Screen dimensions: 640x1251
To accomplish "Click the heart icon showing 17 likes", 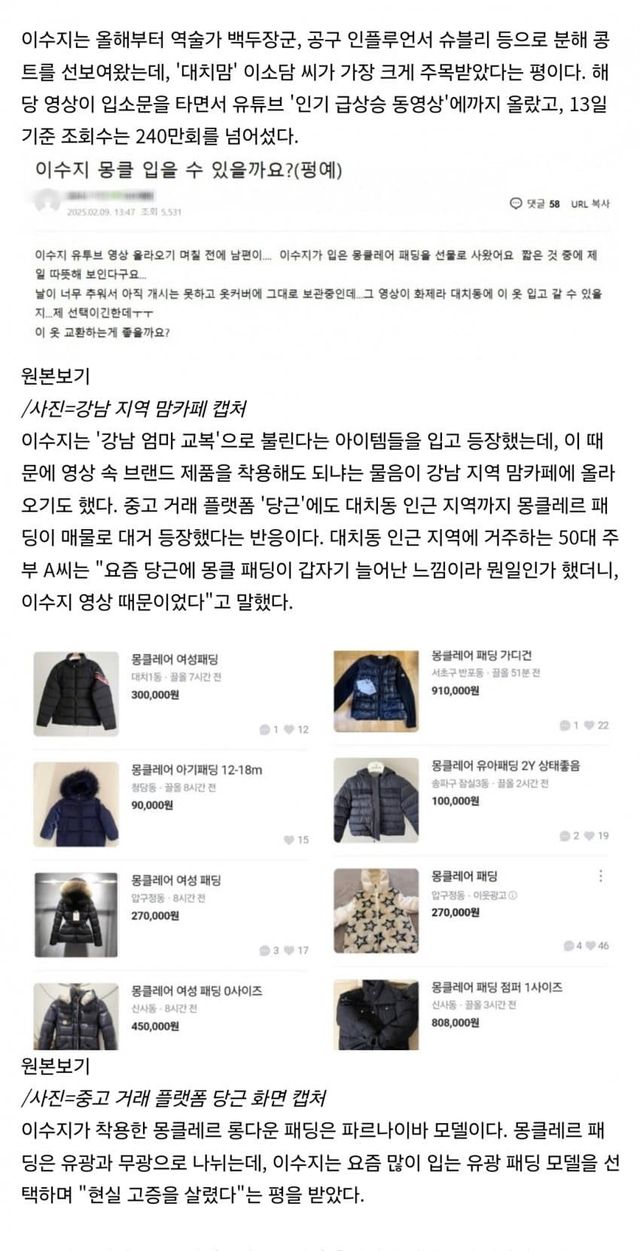I will [289, 950].
